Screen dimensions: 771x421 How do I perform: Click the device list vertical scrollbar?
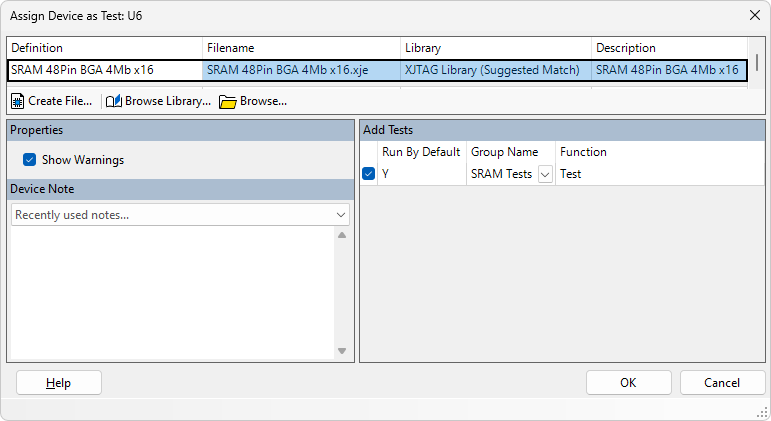tap(757, 63)
